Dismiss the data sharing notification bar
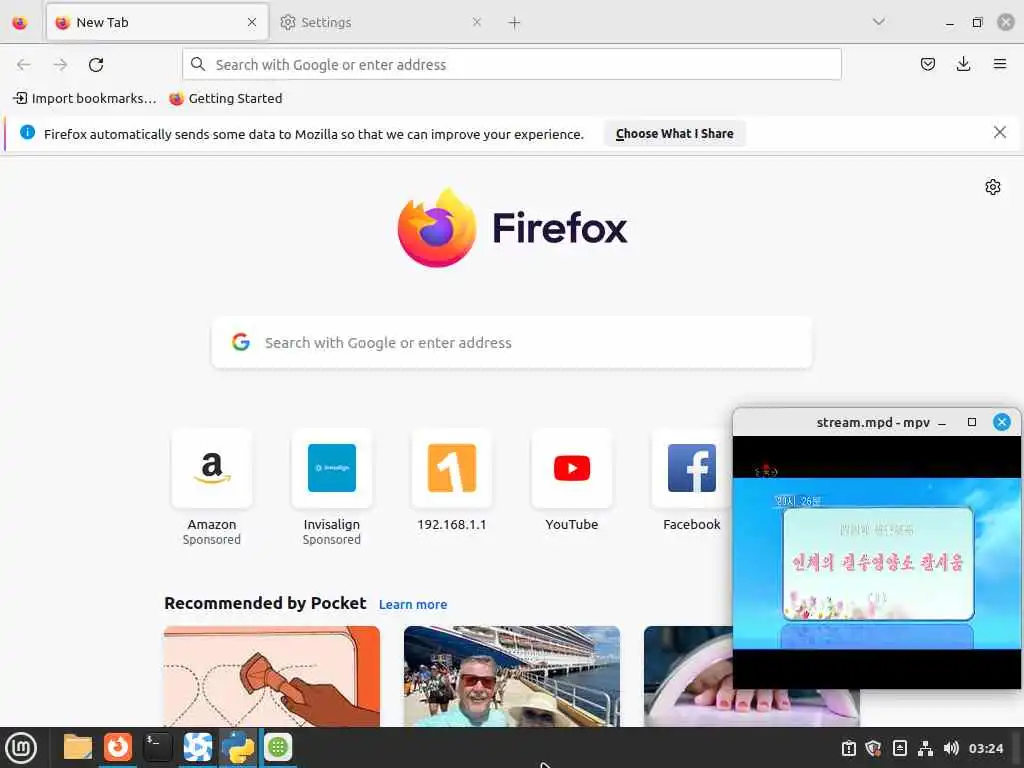 (x=999, y=133)
